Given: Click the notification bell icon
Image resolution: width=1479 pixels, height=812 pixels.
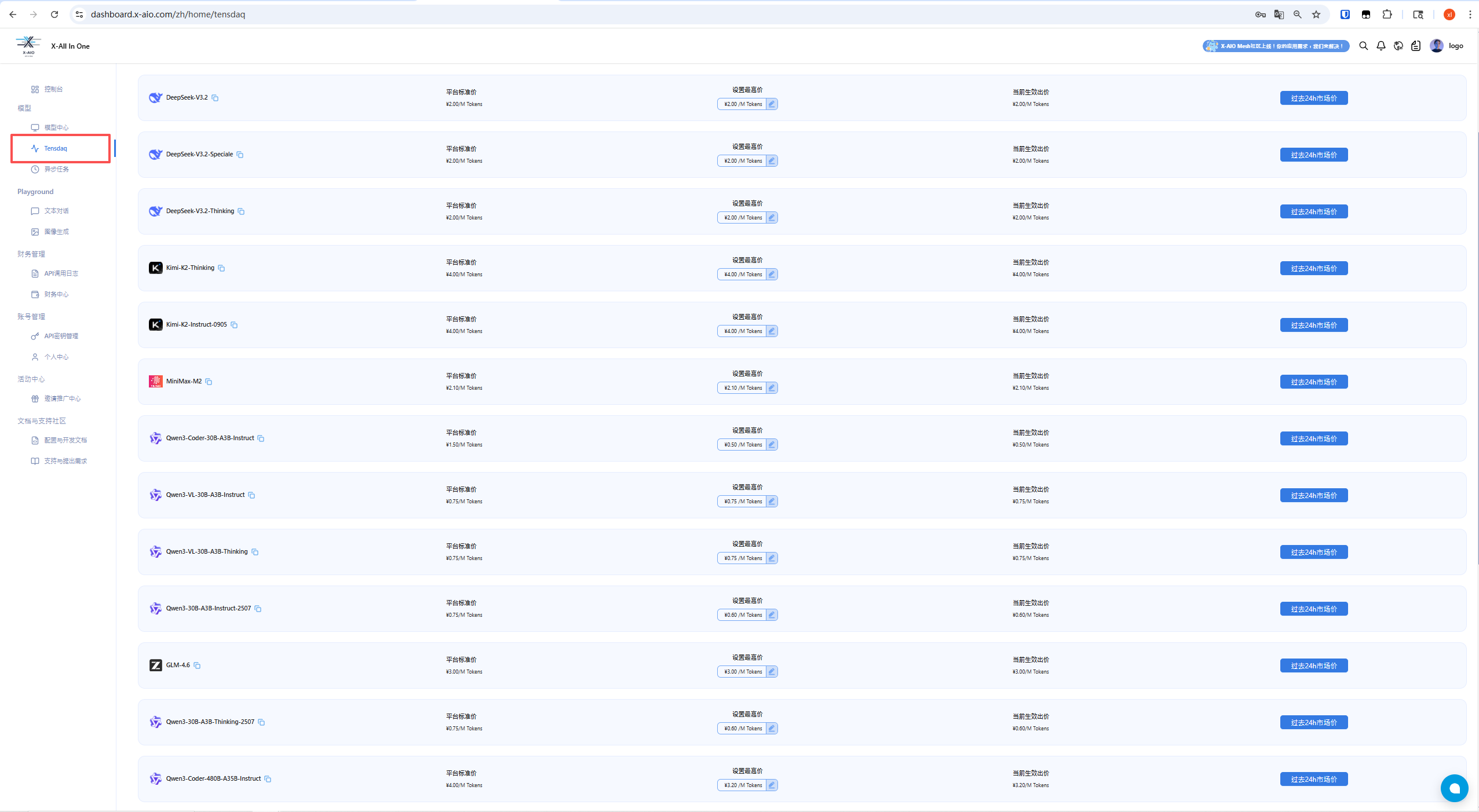Looking at the screenshot, I should tap(1381, 46).
